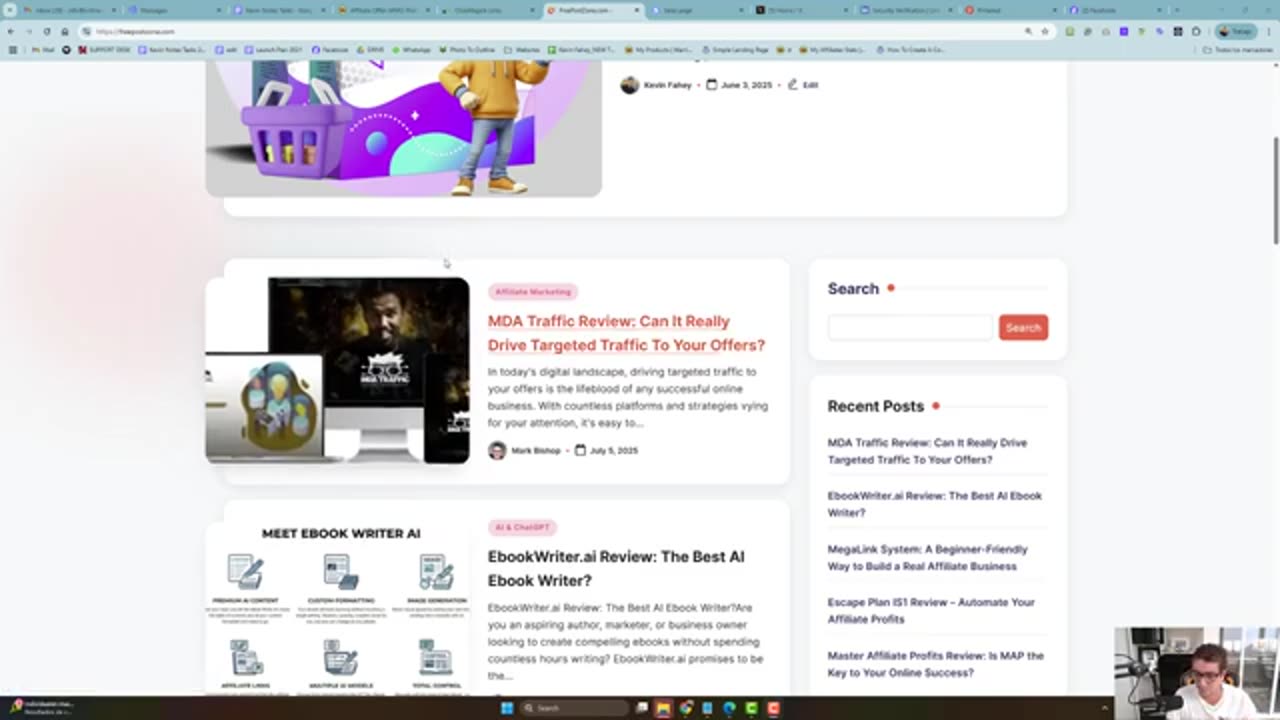1280x720 pixels.
Task: Click the calendar icon next to June 3, 2025
Action: click(x=711, y=85)
